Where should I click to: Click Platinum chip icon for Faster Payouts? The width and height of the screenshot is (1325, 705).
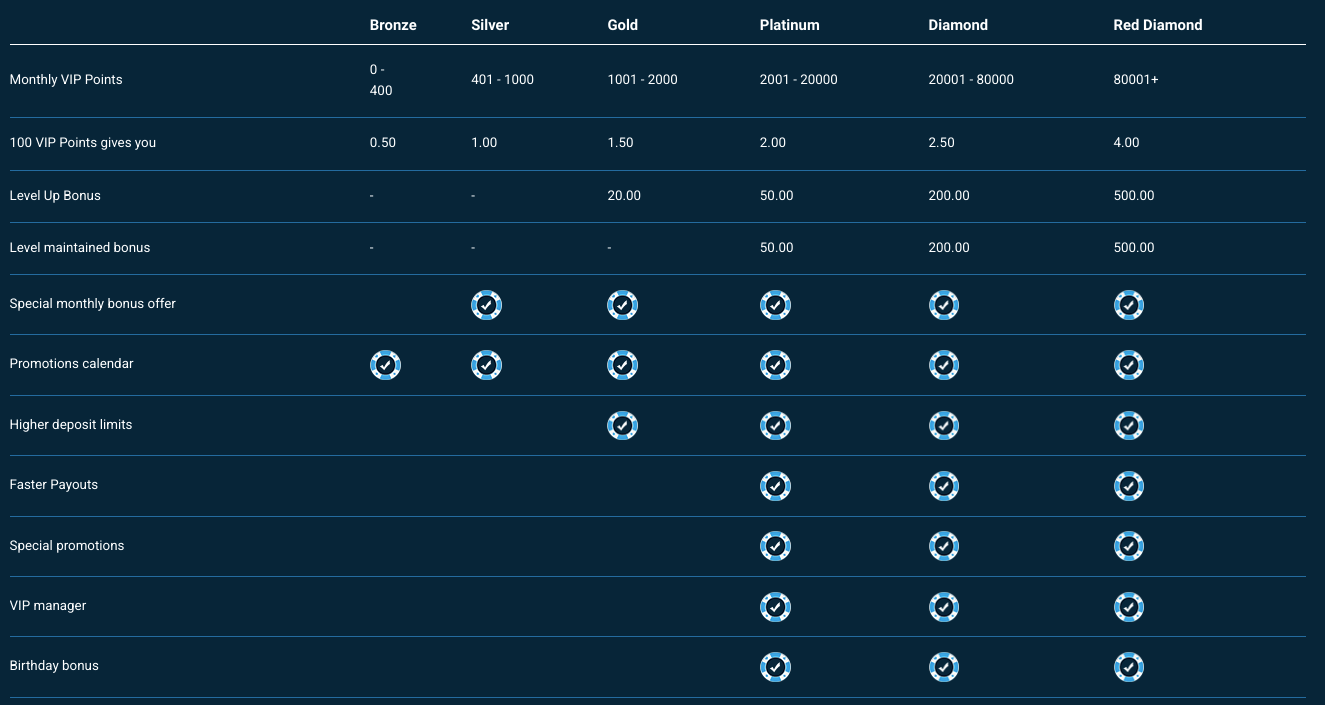[x=775, y=486]
